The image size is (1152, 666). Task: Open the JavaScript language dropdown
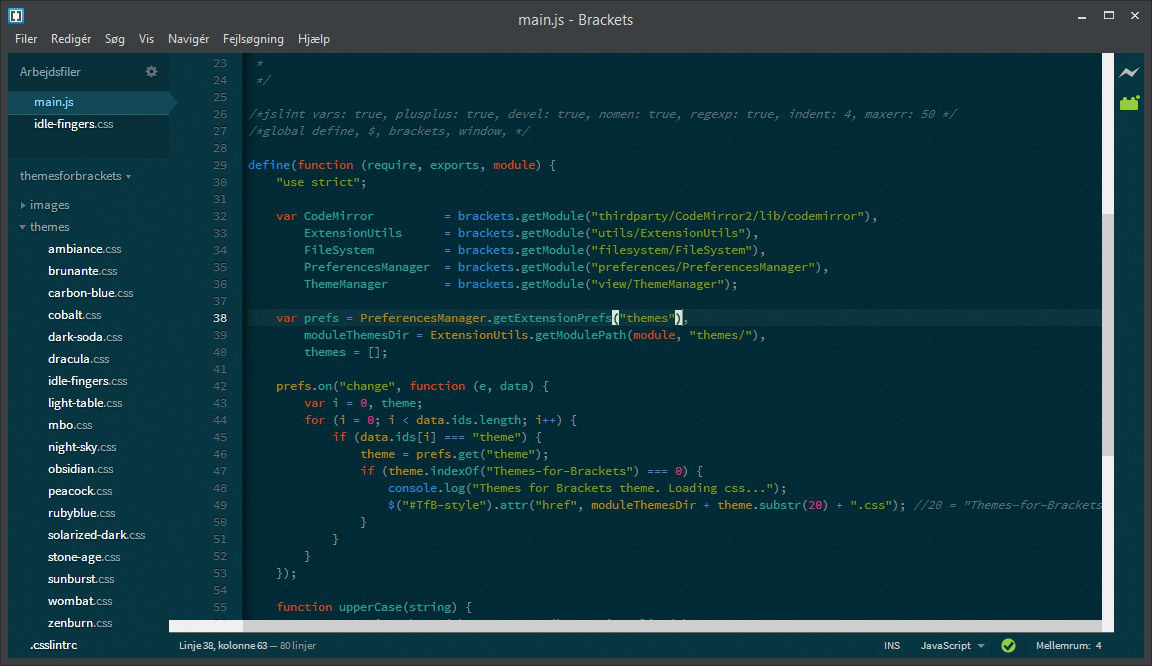pyautogui.click(x=945, y=645)
